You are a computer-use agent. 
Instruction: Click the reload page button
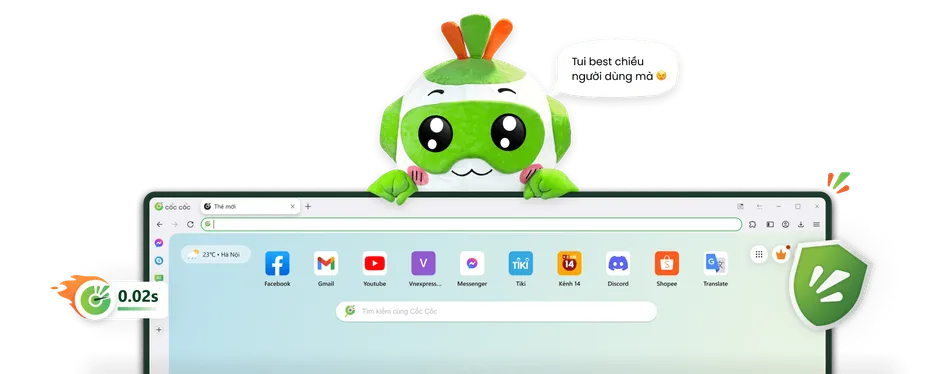pyautogui.click(x=190, y=224)
